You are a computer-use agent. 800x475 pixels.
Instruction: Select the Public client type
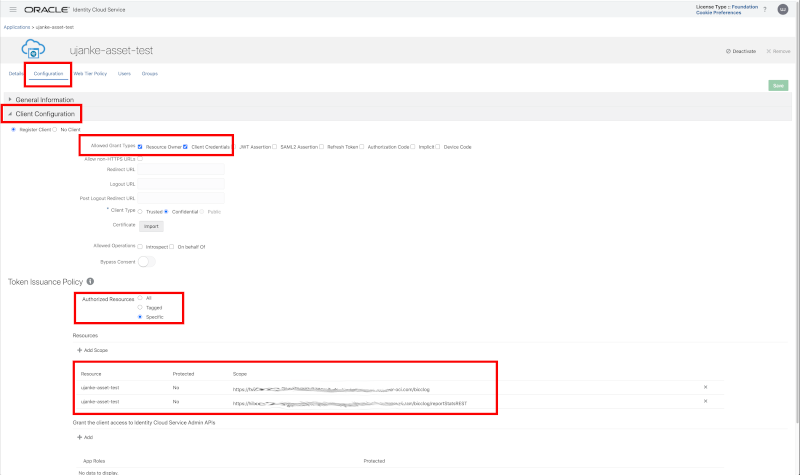(x=202, y=211)
